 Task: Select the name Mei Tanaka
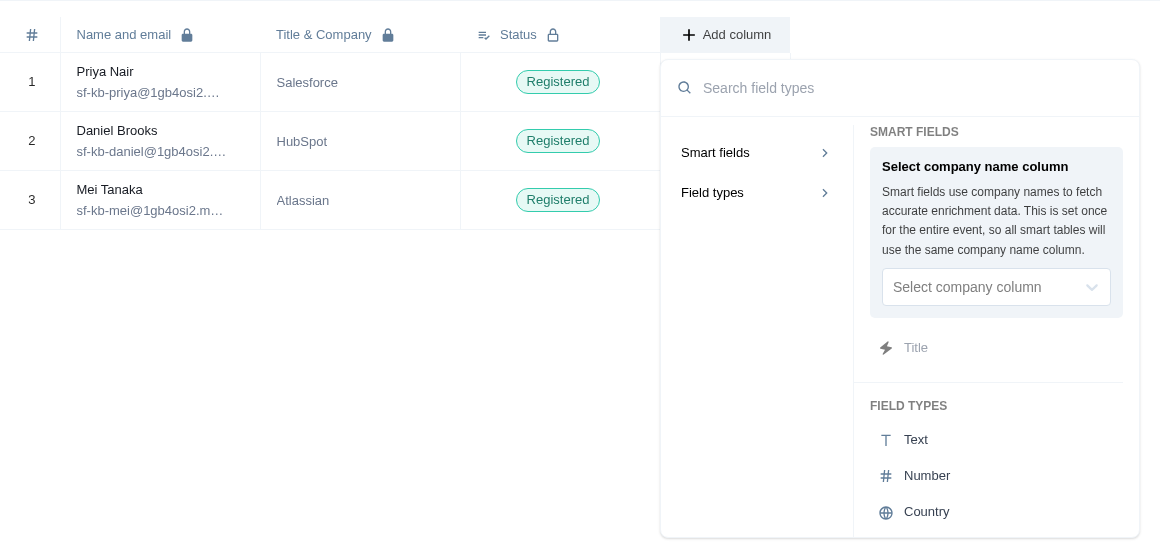tap(109, 190)
